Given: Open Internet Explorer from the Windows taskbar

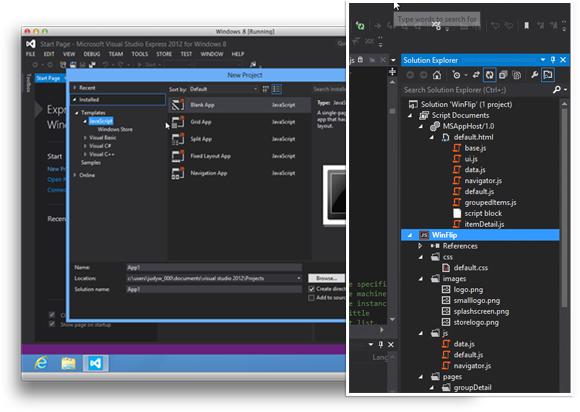Looking at the screenshot, I should (41, 363).
